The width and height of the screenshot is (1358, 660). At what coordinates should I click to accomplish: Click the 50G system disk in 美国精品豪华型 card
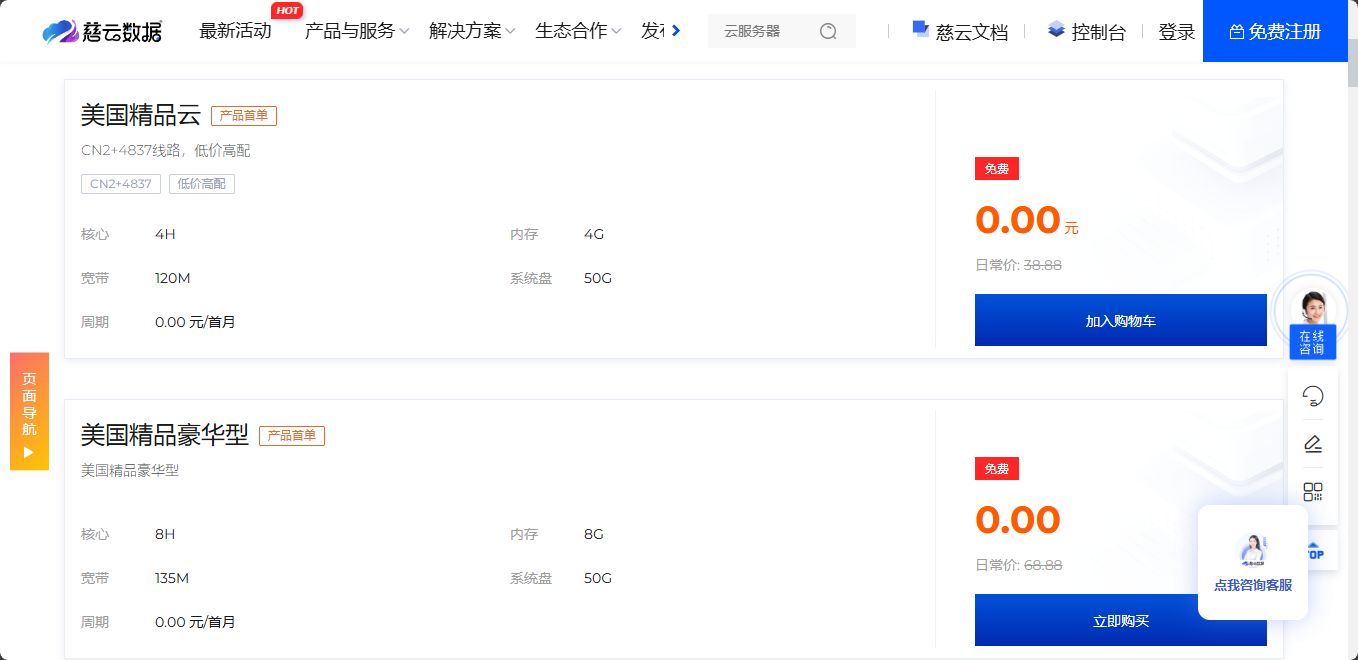598,578
